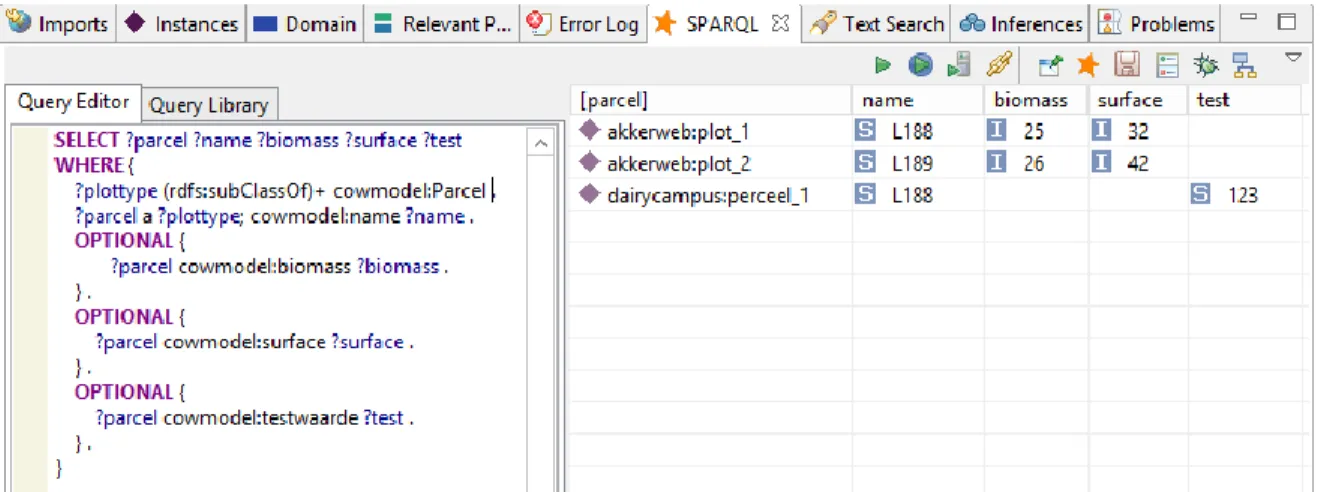Screen dimensions: 1321x492
Task: Select the akkerweb:plot_2 result row
Action: 940,163
